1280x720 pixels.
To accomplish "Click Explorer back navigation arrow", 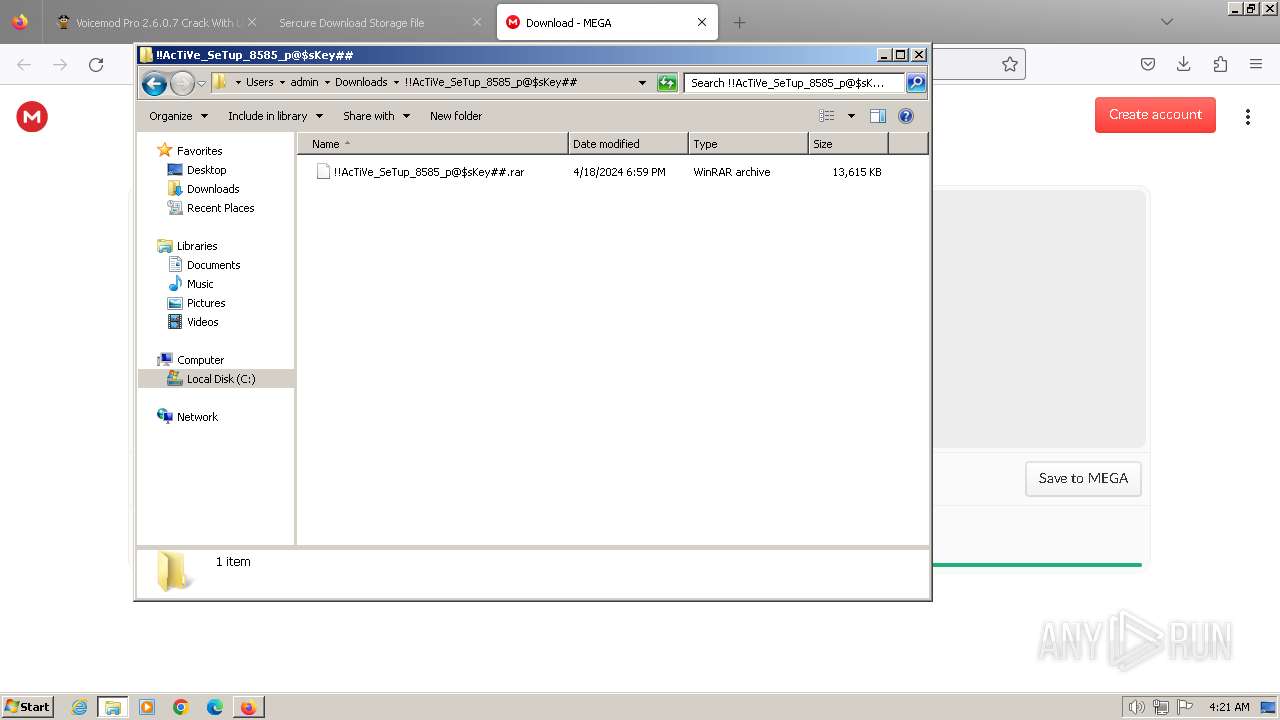I will tap(154, 83).
